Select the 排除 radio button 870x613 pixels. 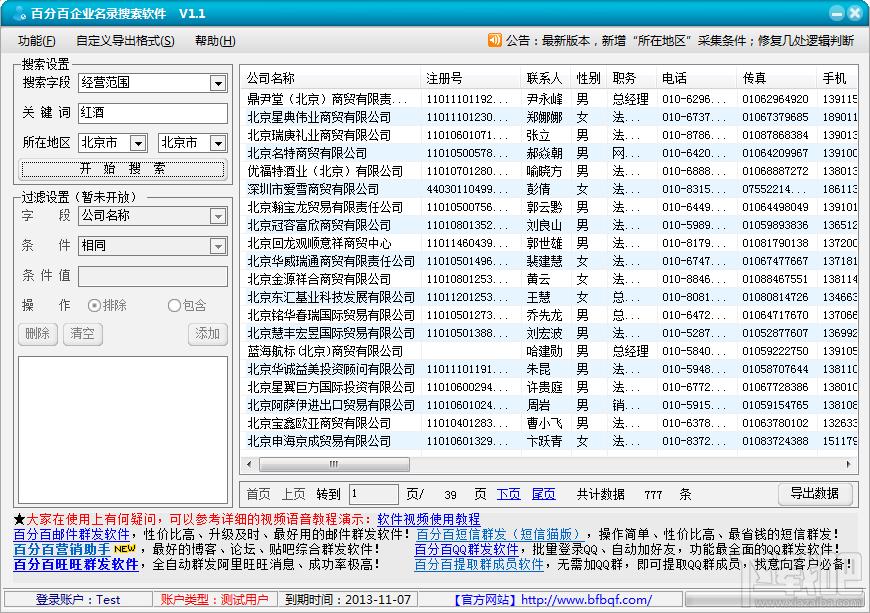[95, 305]
